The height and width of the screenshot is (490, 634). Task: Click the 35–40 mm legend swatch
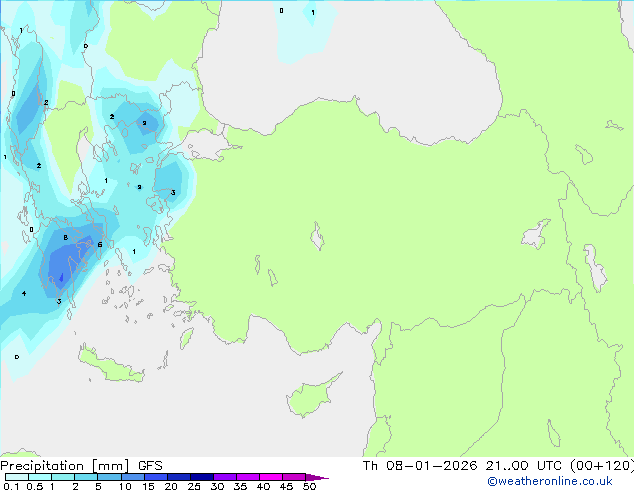pos(248,477)
